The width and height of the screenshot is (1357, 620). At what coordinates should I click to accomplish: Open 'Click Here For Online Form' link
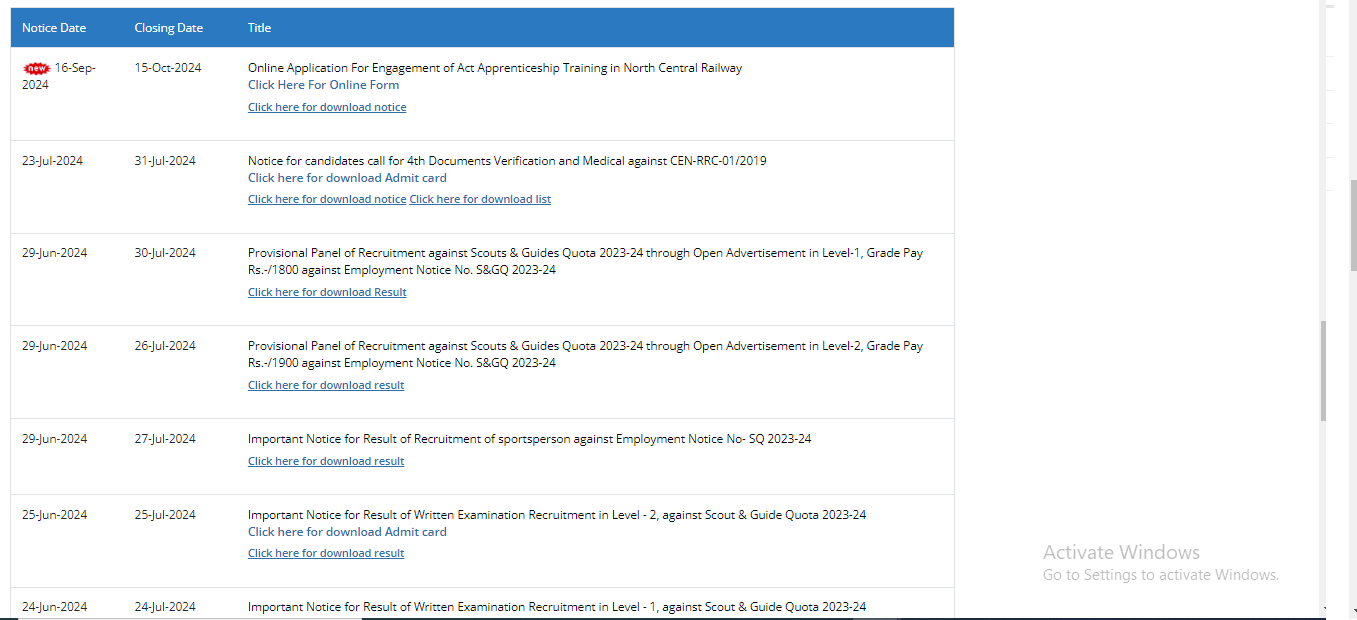(323, 85)
